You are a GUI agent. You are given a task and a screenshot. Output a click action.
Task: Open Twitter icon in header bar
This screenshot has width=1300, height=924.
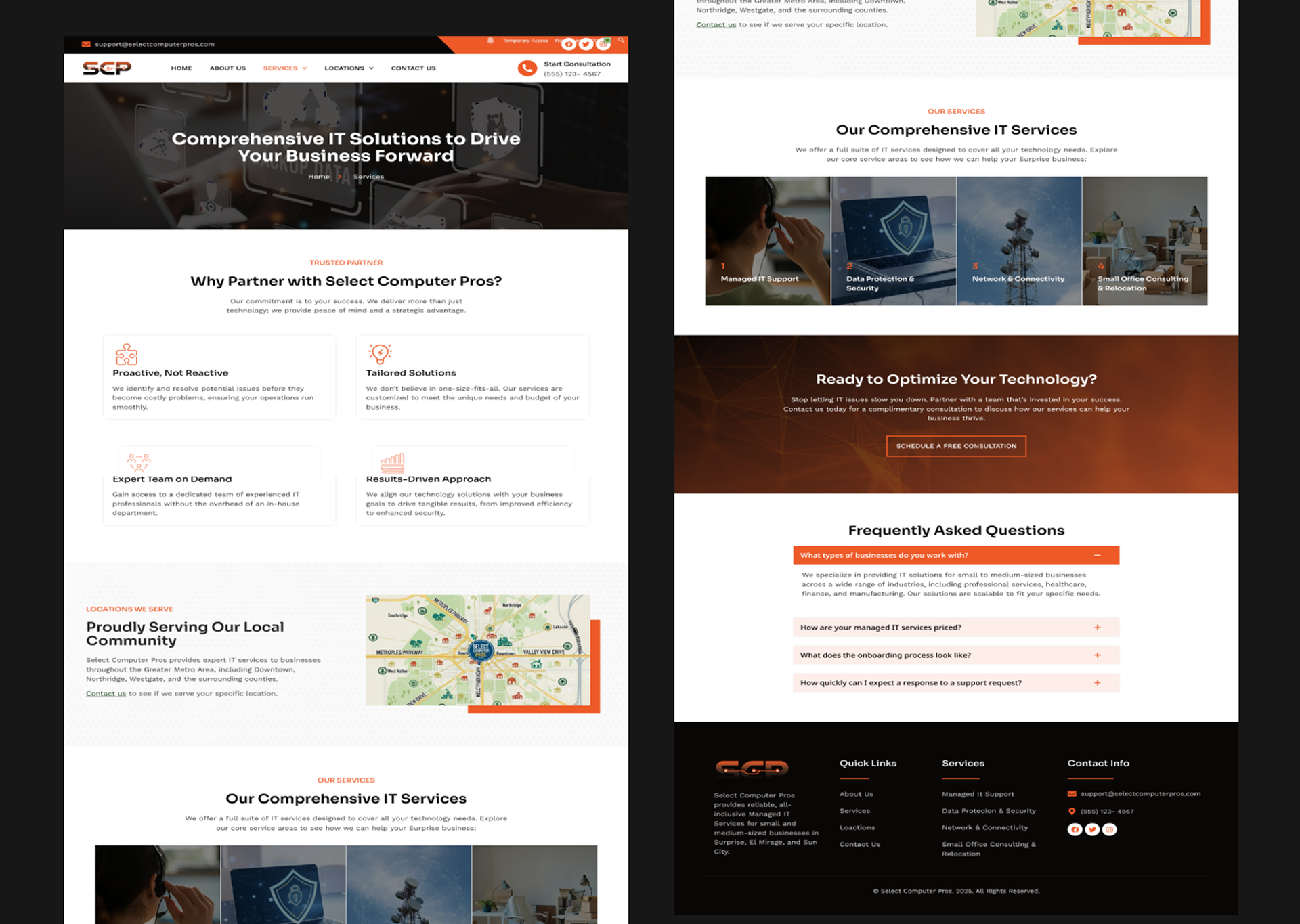tap(586, 45)
